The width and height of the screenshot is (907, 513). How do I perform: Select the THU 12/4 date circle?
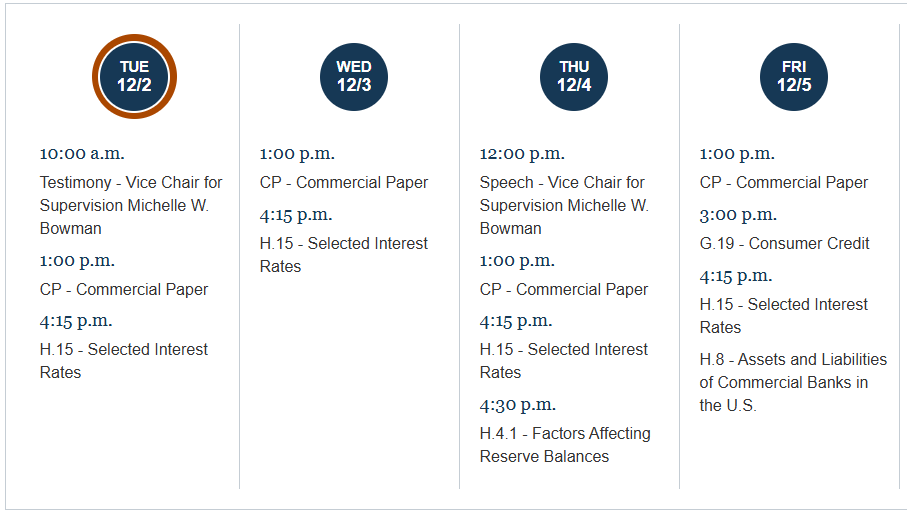coord(574,77)
